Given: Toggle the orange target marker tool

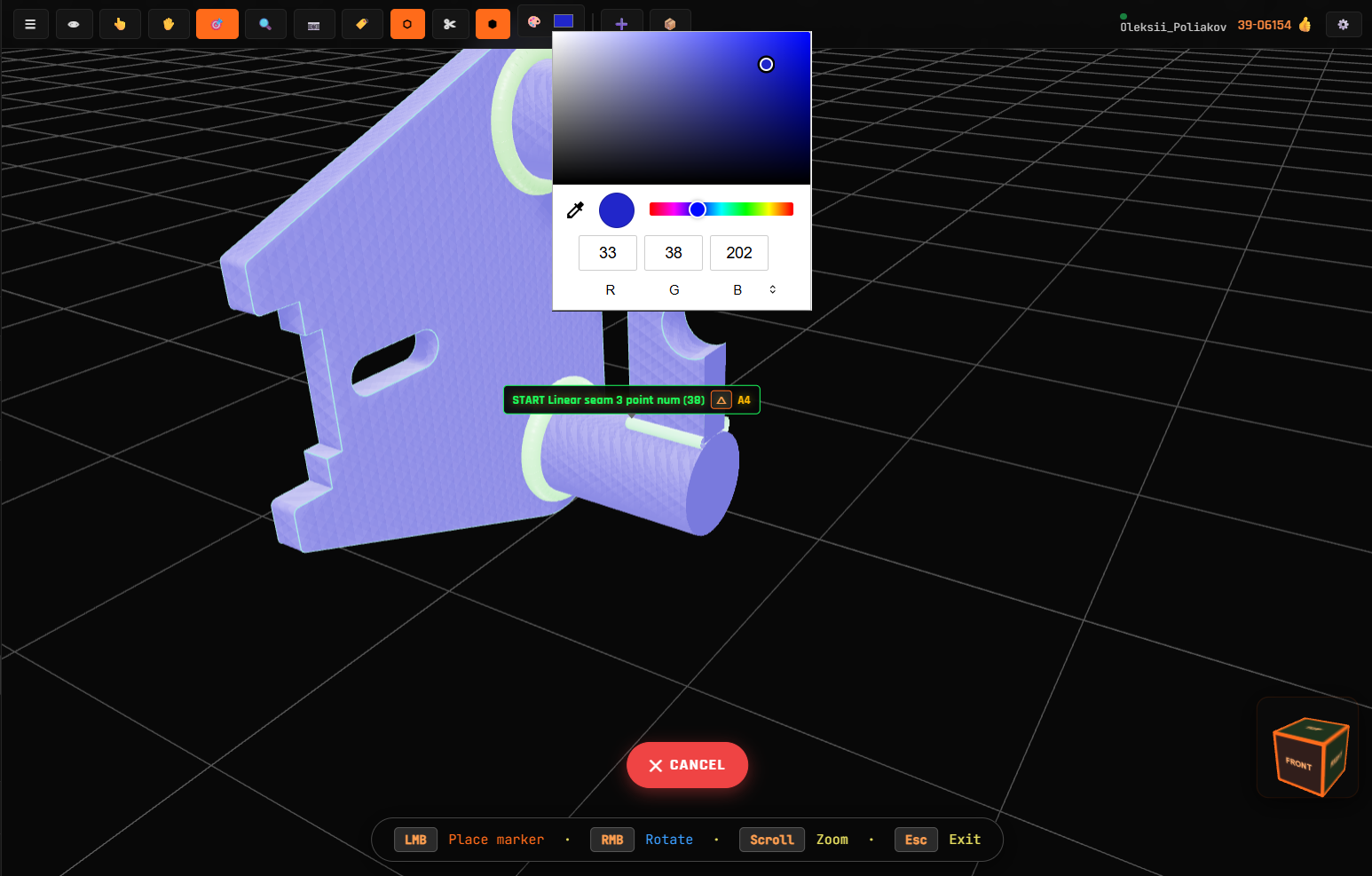Looking at the screenshot, I should click(217, 24).
